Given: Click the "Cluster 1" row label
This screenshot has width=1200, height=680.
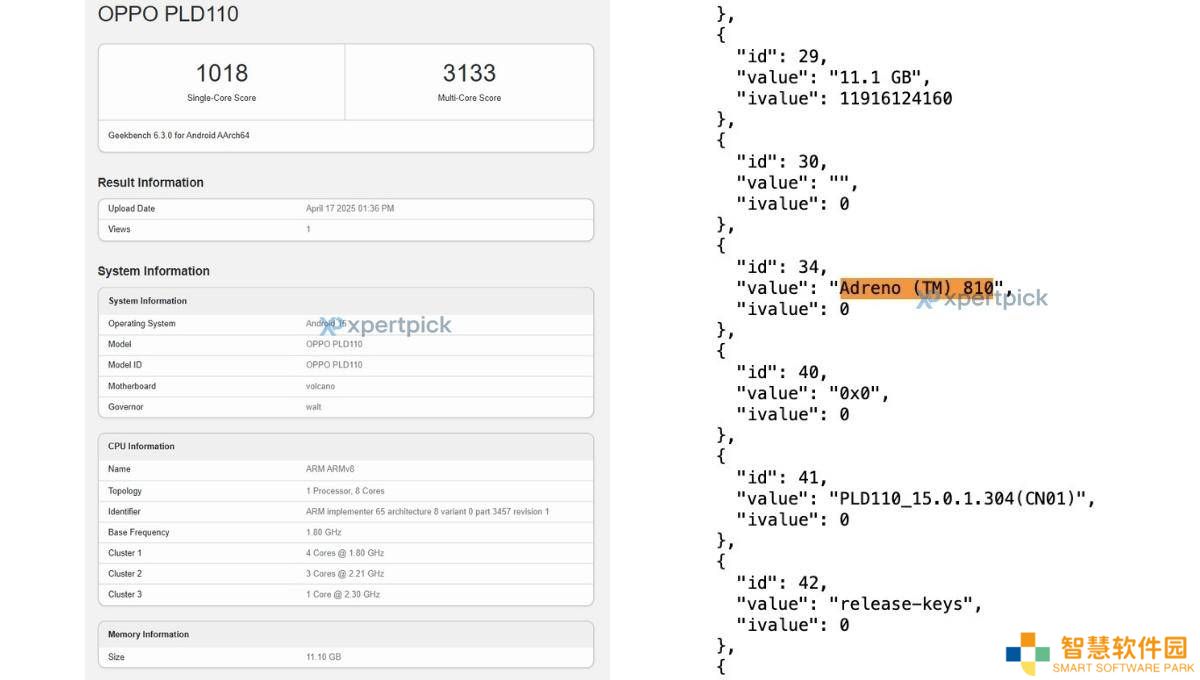Looking at the screenshot, I should 125,553.
